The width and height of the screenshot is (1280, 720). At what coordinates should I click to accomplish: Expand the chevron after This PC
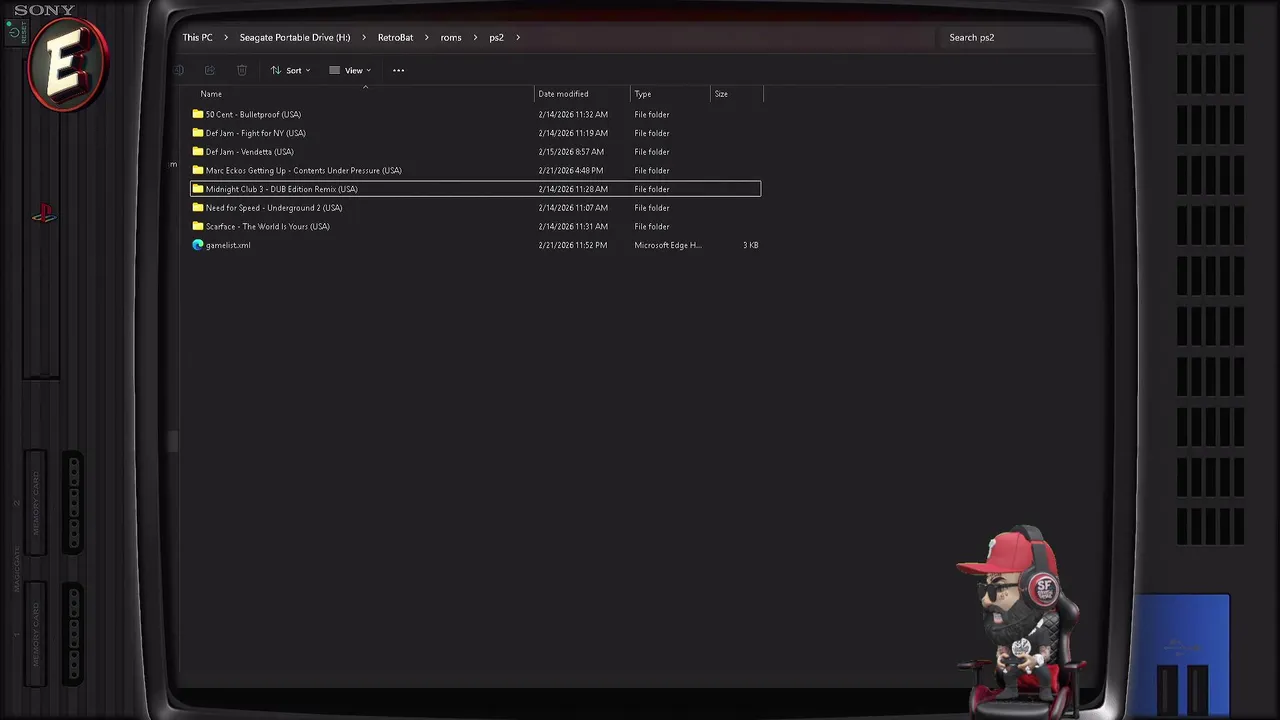226,37
